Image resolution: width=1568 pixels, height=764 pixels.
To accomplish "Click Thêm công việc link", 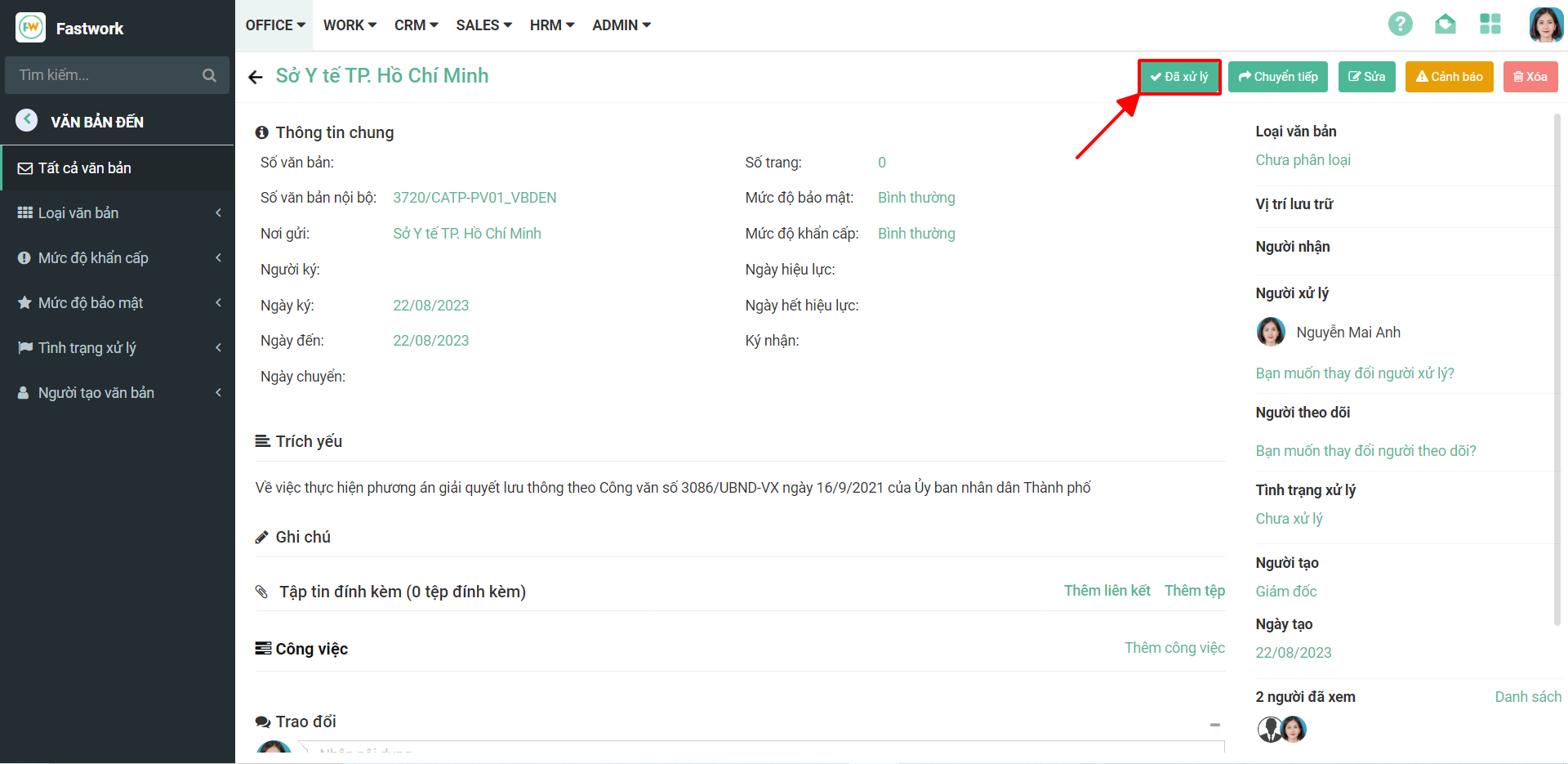I will tap(1174, 648).
